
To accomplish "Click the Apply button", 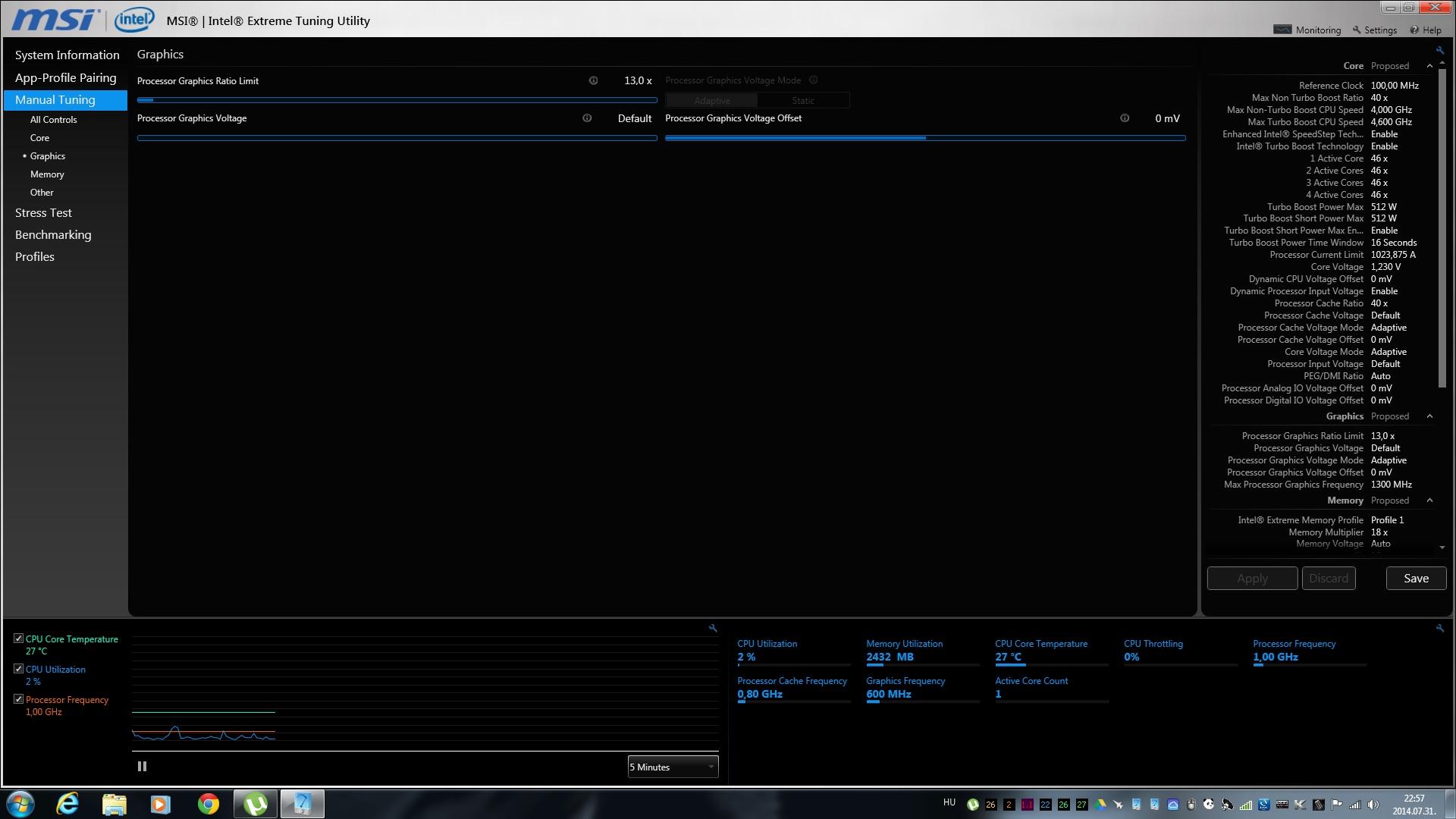I will [x=1252, y=579].
